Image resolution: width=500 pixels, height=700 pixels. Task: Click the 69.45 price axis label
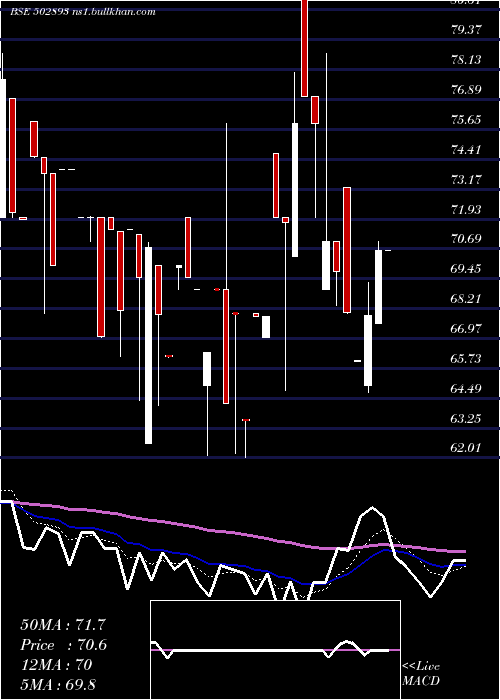point(466,268)
